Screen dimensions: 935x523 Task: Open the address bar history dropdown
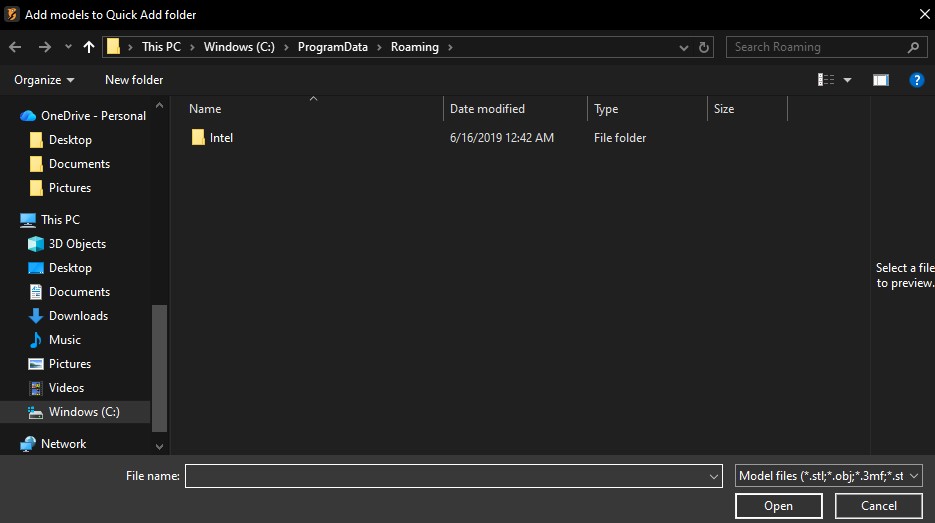coord(683,47)
